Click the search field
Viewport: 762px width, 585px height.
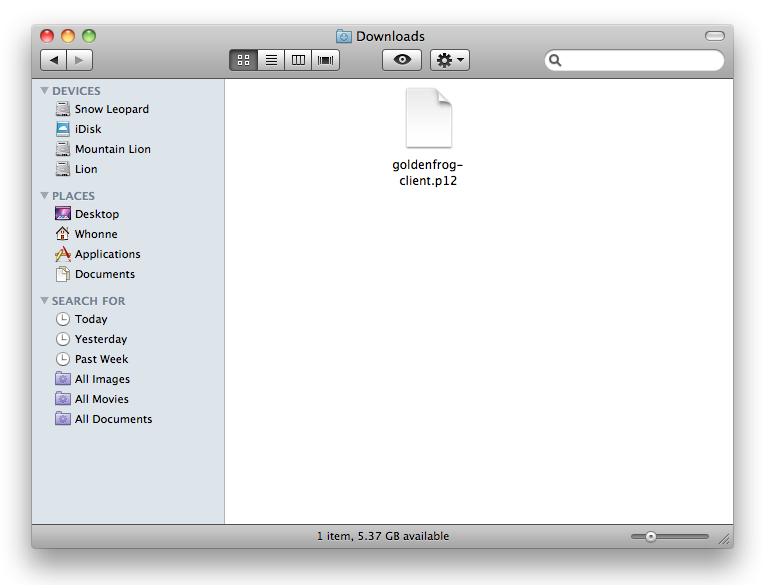click(x=634, y=60)
